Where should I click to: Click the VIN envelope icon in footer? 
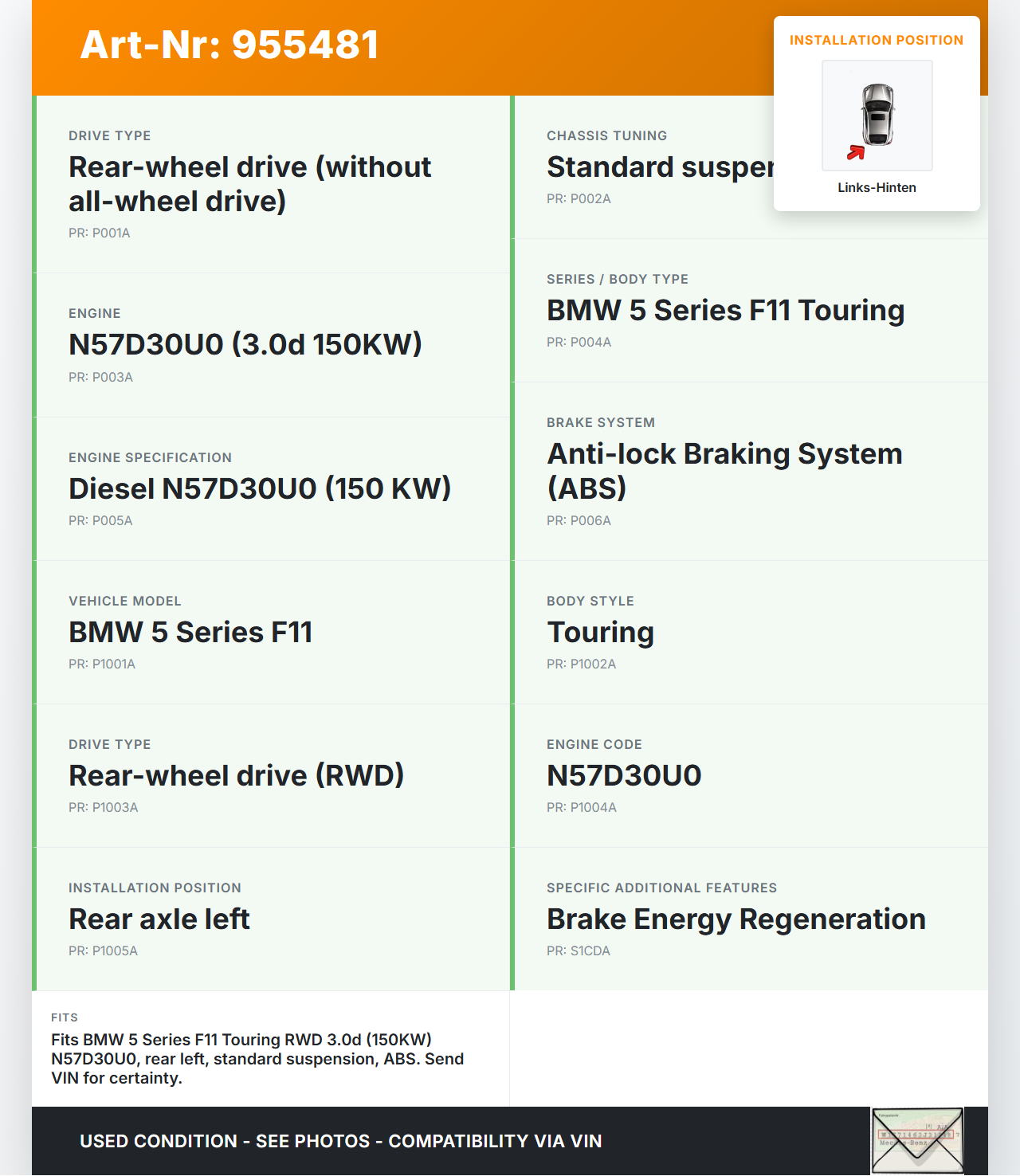917,1140
